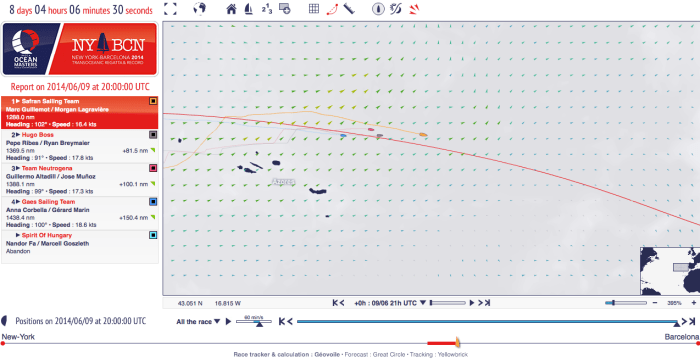
Task: Click the 43.051 N latitude readout
Action: 190,303
